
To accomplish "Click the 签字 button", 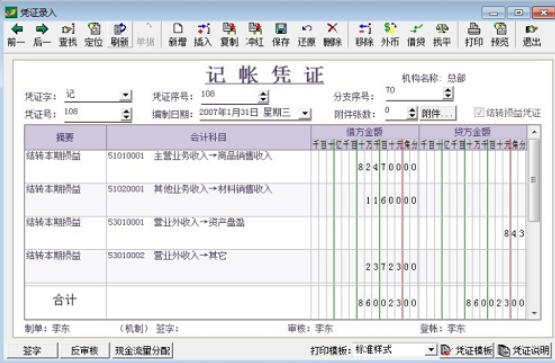I will click(32, 350).
